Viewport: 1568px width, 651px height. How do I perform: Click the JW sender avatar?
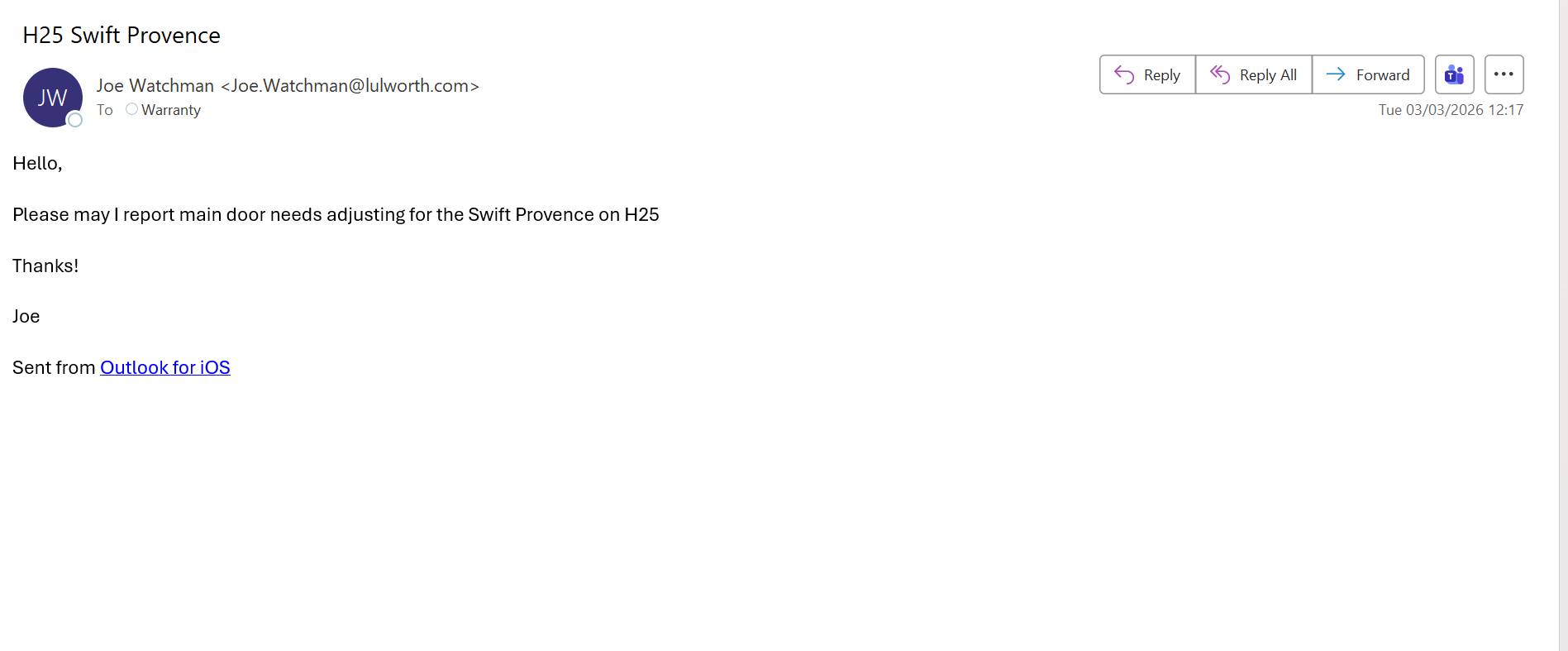pyautogui.click(x=51, y=97)
